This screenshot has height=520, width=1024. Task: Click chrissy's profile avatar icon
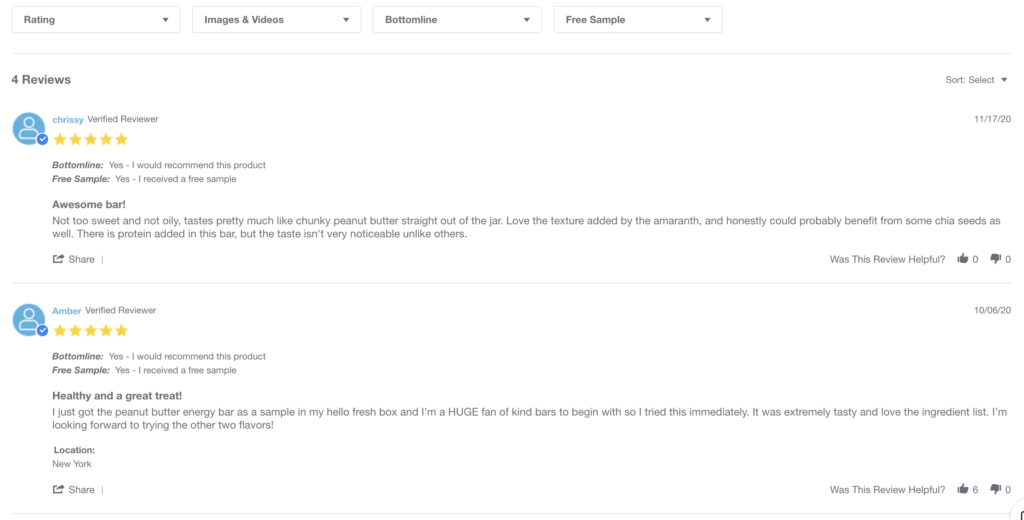click(x=29, y=129)
